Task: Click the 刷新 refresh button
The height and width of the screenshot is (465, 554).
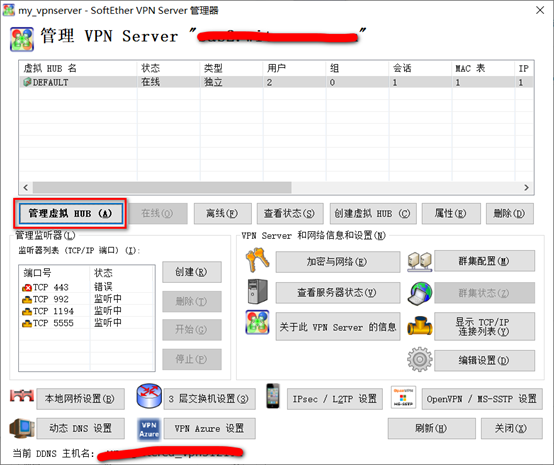Action: coord(431,429)
